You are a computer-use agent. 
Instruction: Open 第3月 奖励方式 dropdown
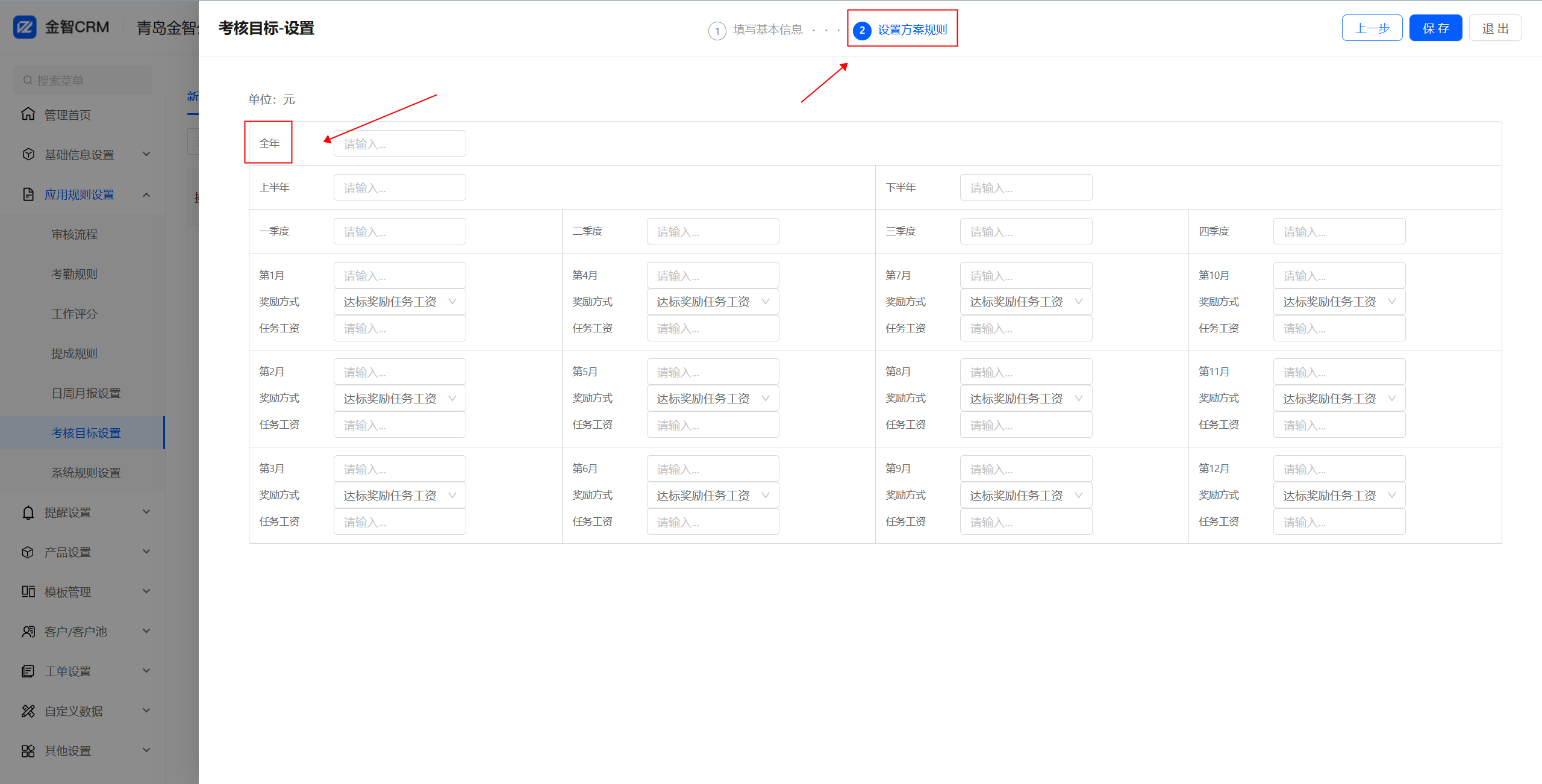pos(400,495)
